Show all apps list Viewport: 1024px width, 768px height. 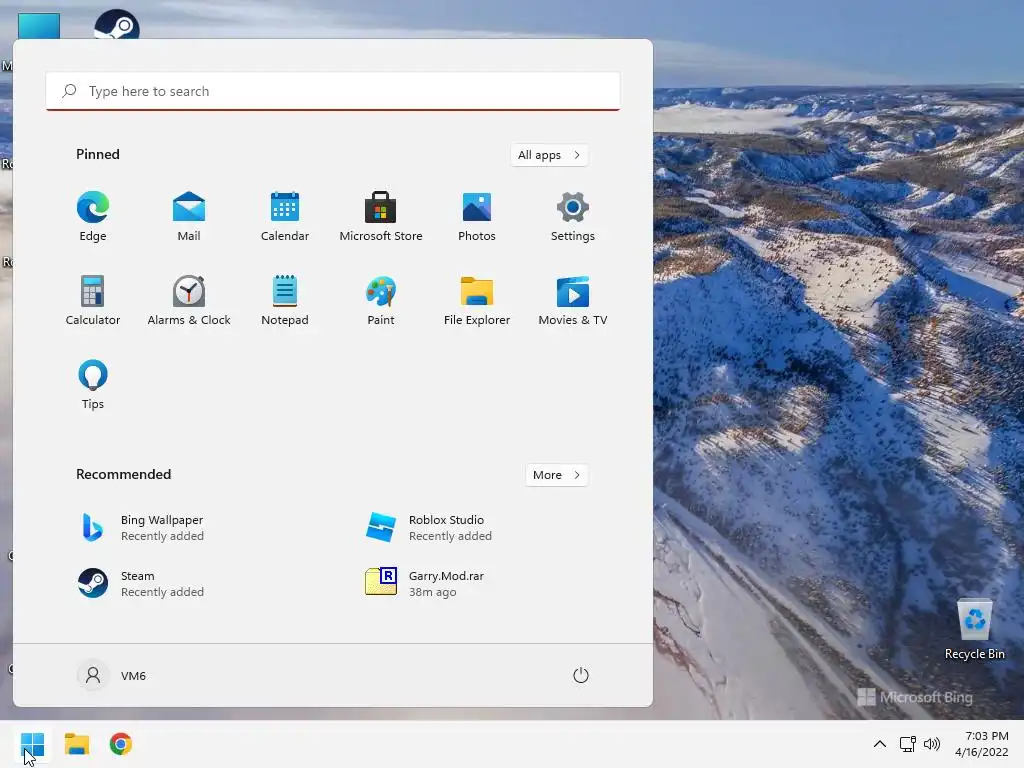[x=549, y=155]
